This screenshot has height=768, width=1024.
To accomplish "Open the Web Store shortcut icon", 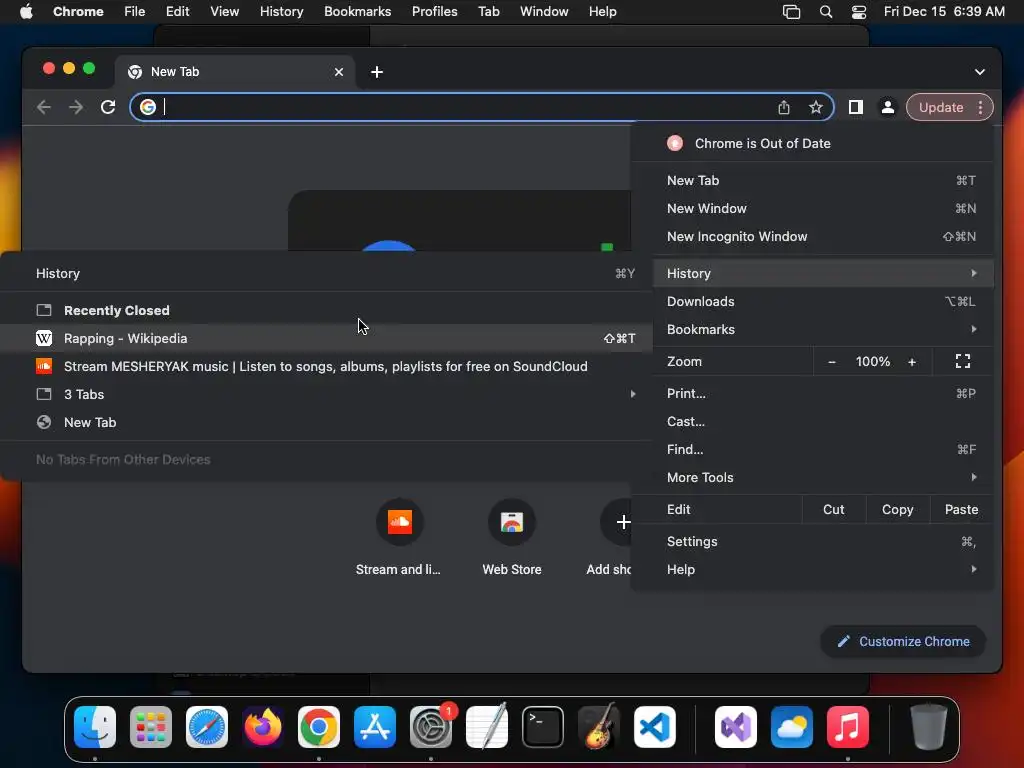I will [x=512, y=522].
